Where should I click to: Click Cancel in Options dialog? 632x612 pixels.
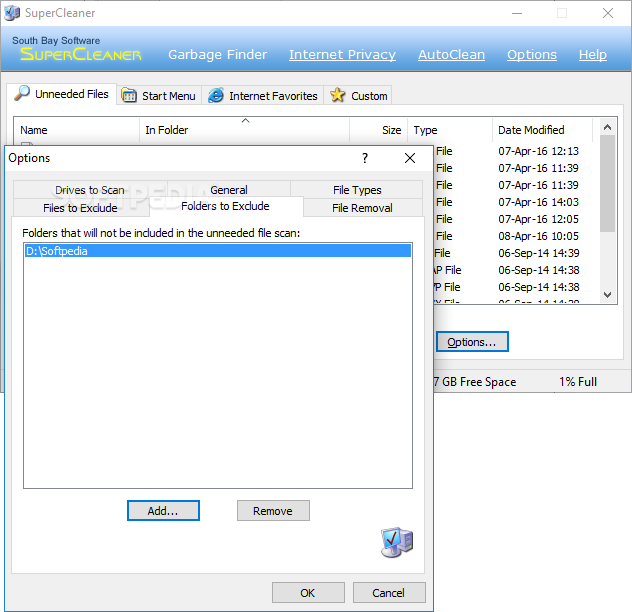(389, 593)
